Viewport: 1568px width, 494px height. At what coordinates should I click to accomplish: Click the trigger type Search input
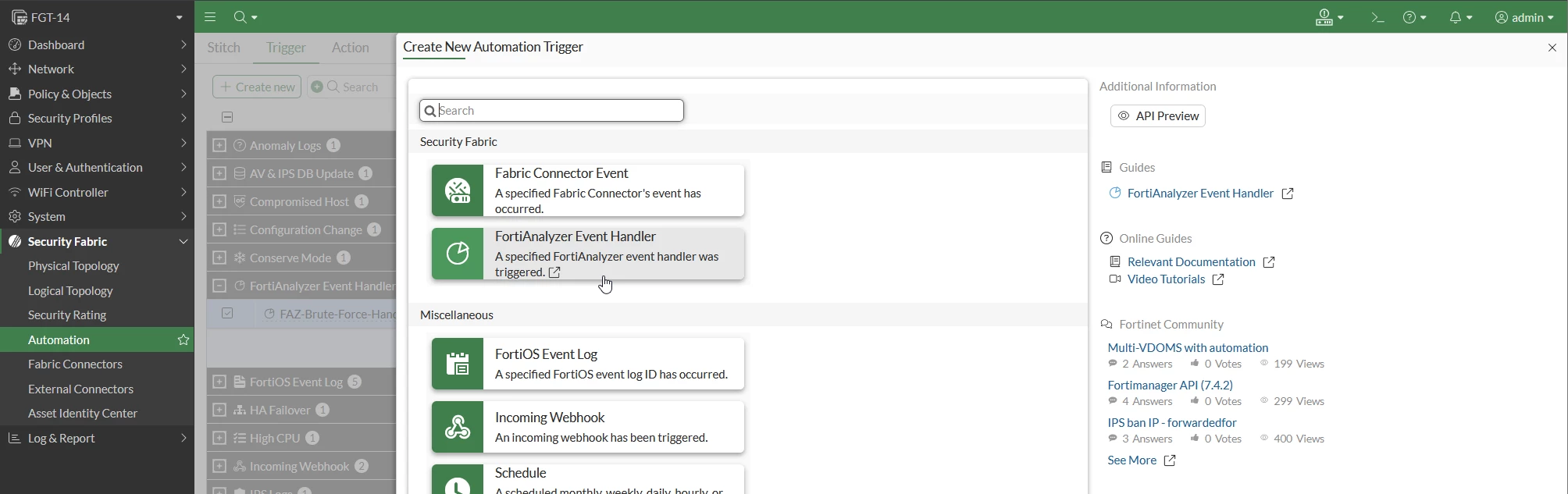pos(552,111)
